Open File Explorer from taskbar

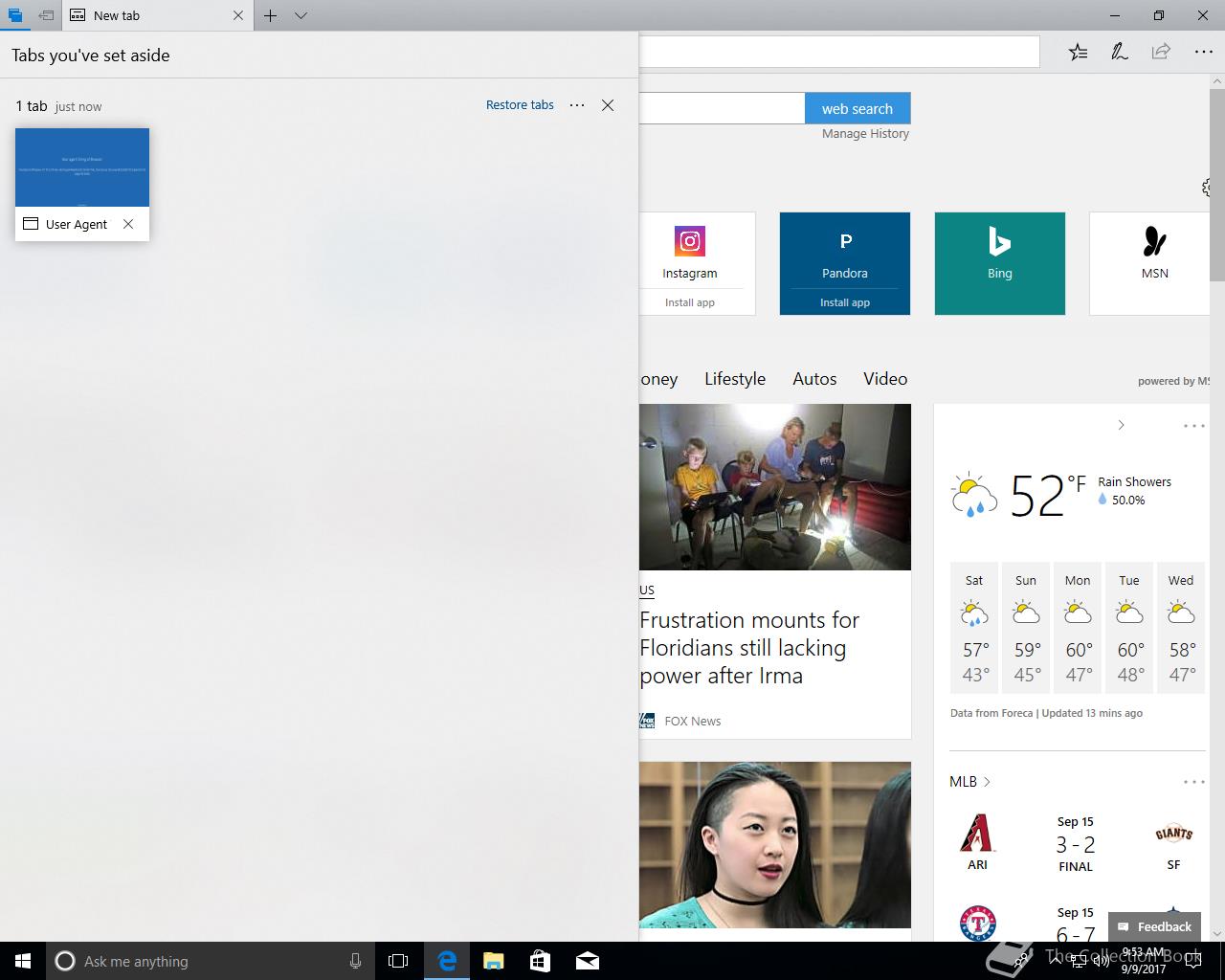[x=494, y=961]
